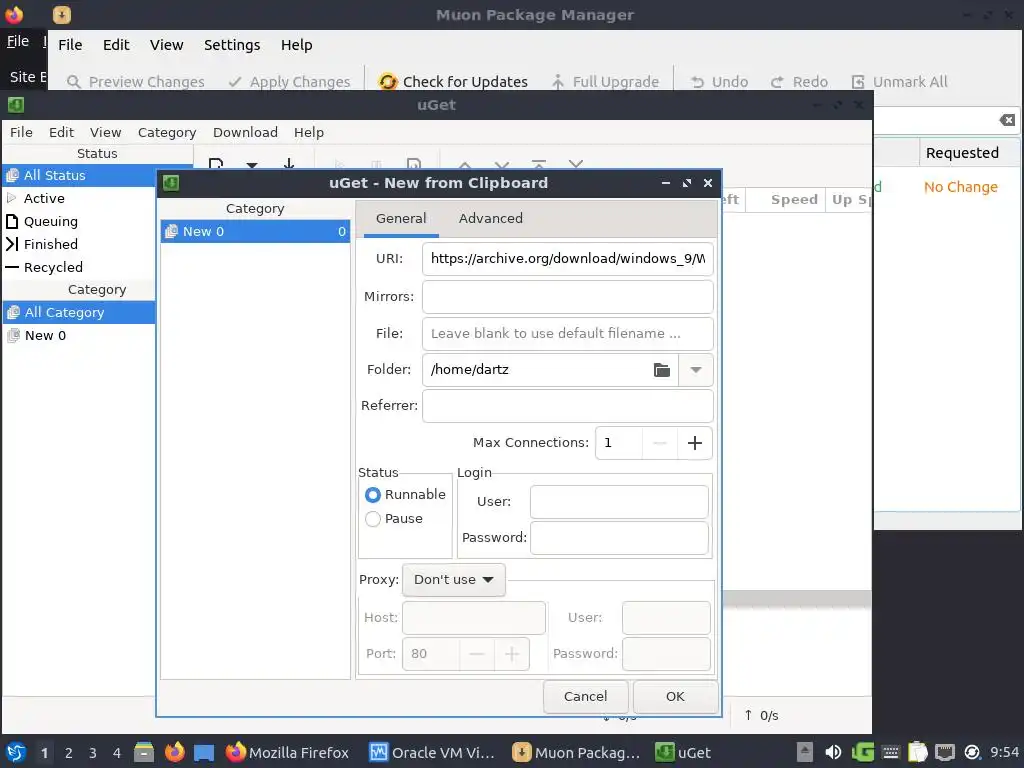
Task: Open the application launcher in taskbar
Action: point(16,752)
